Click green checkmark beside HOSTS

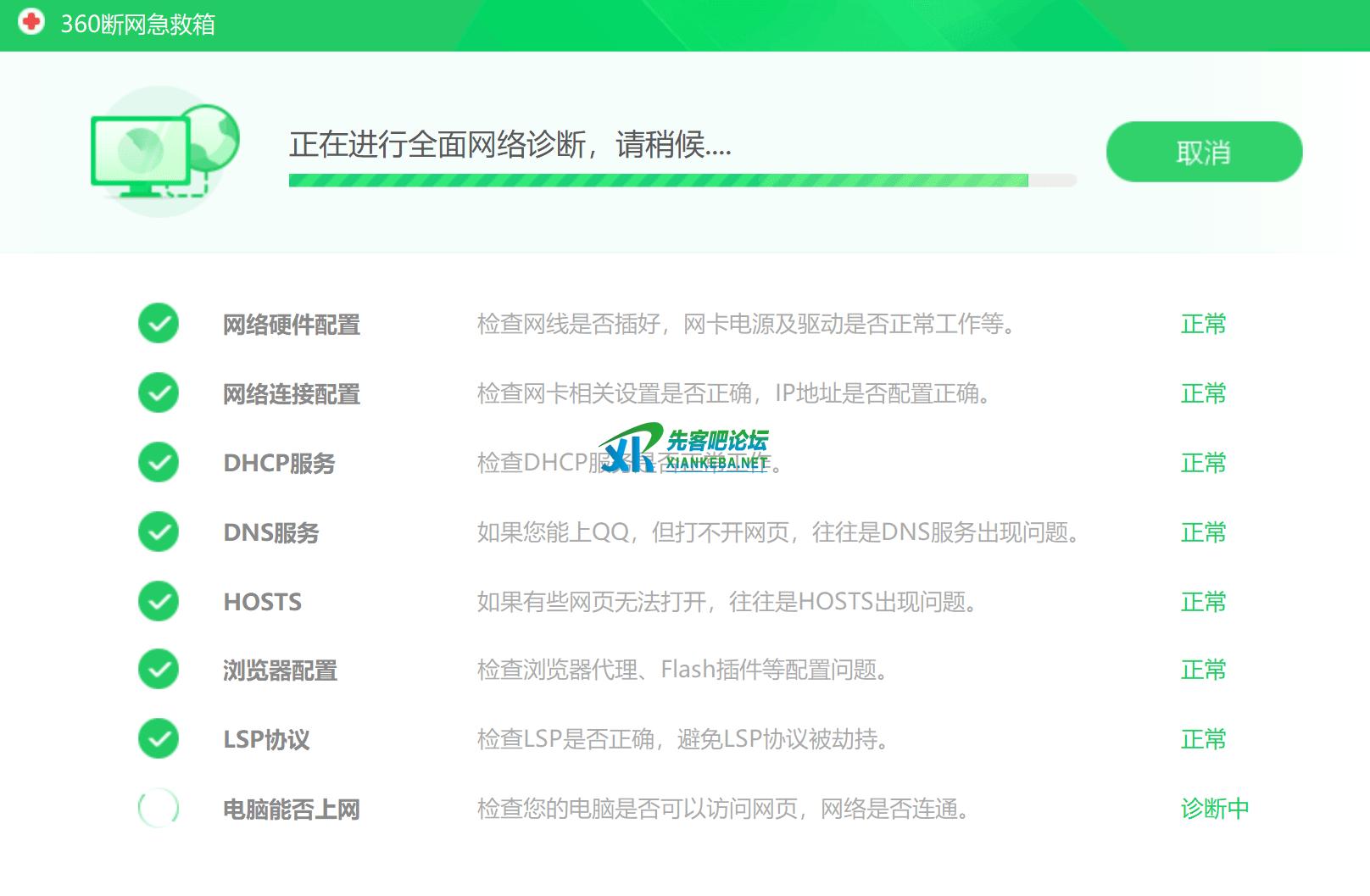click(159, 602)
